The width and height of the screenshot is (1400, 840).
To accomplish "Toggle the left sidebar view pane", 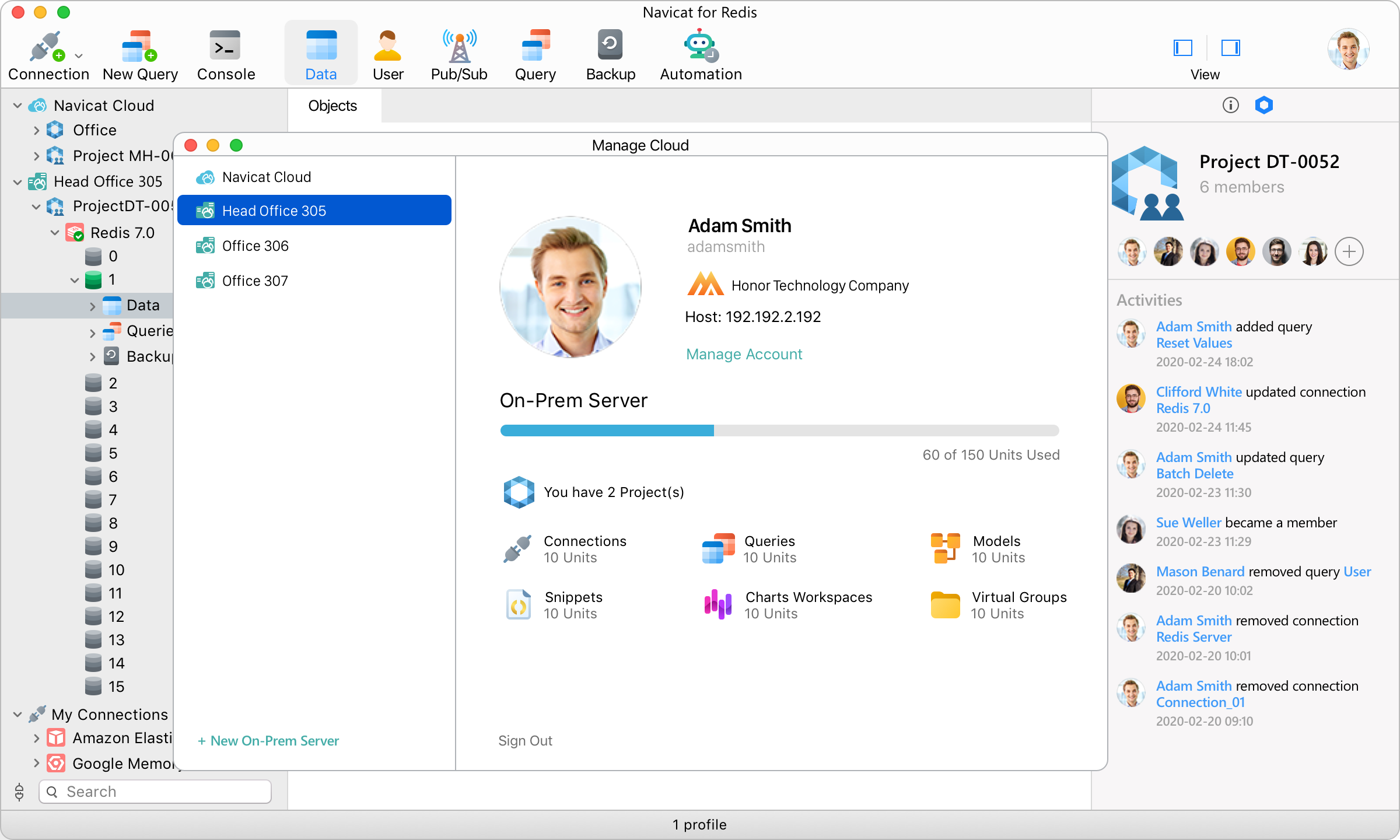I will tap(1182, 47).
